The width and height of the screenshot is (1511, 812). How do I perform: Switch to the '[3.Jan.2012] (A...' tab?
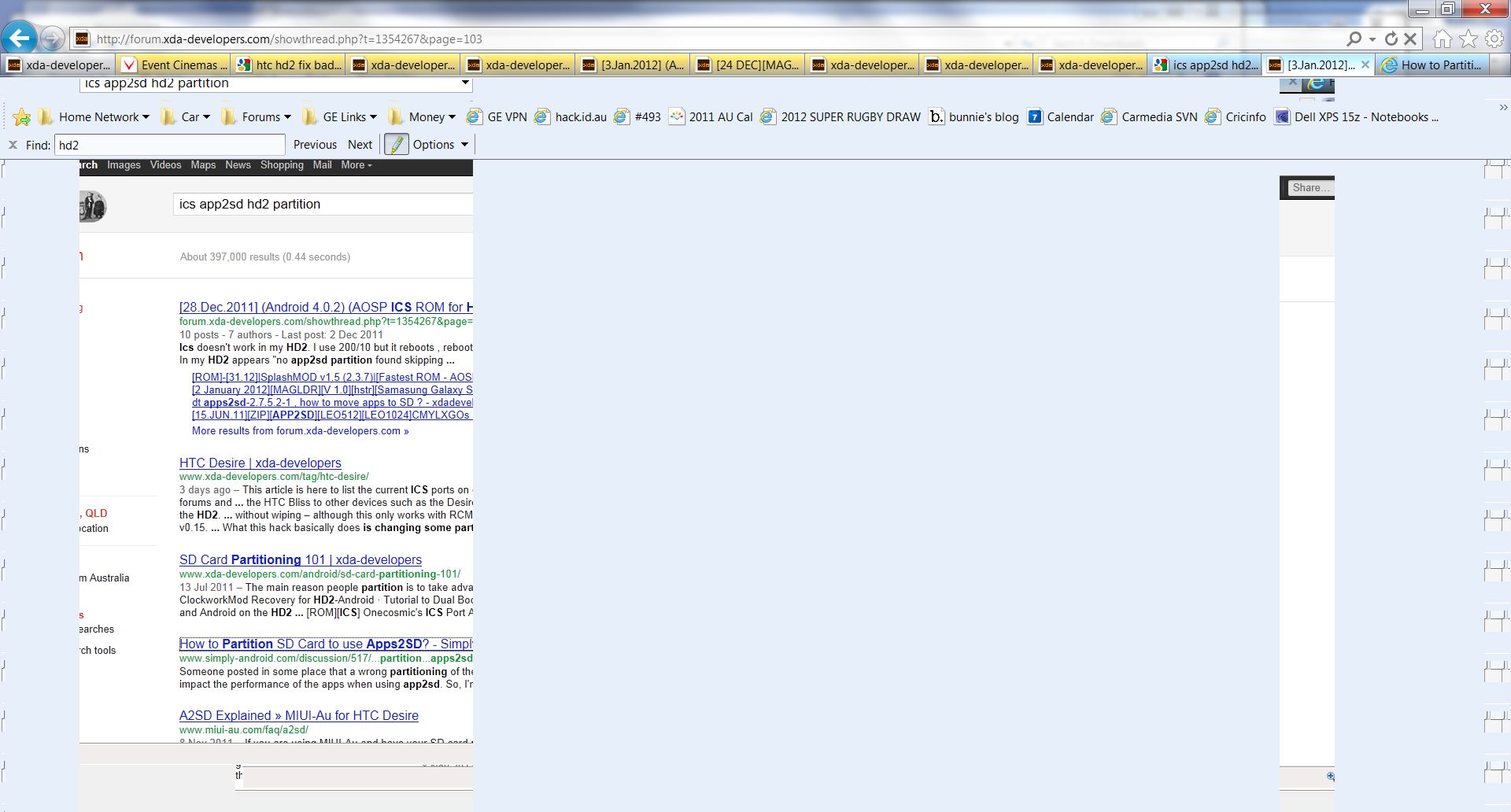(633, 65)
